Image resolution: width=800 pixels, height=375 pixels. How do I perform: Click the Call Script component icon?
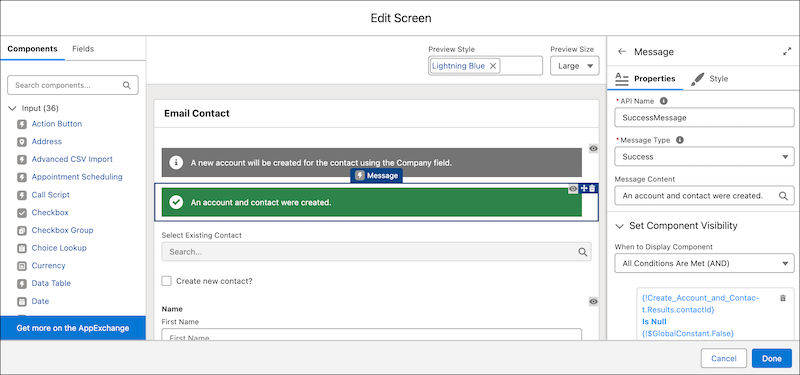[21, 195]
